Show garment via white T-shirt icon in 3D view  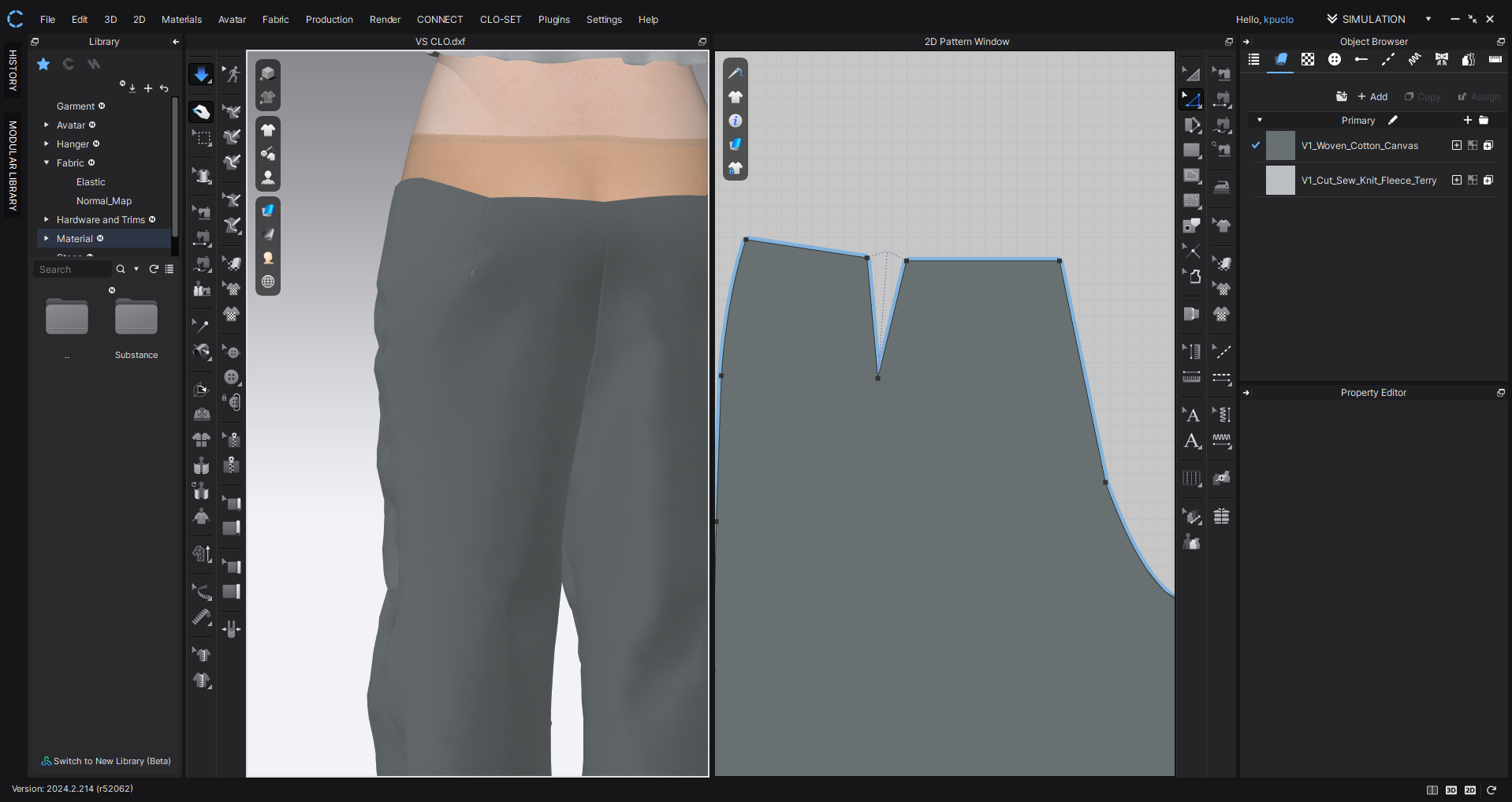(268, 130)
